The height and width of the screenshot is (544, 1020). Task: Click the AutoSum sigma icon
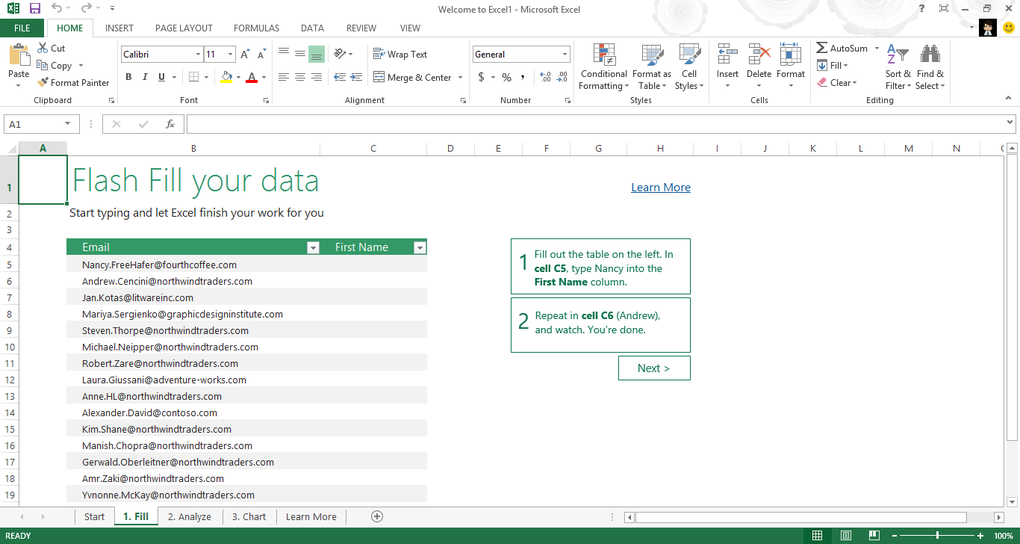tap(821, 48)
